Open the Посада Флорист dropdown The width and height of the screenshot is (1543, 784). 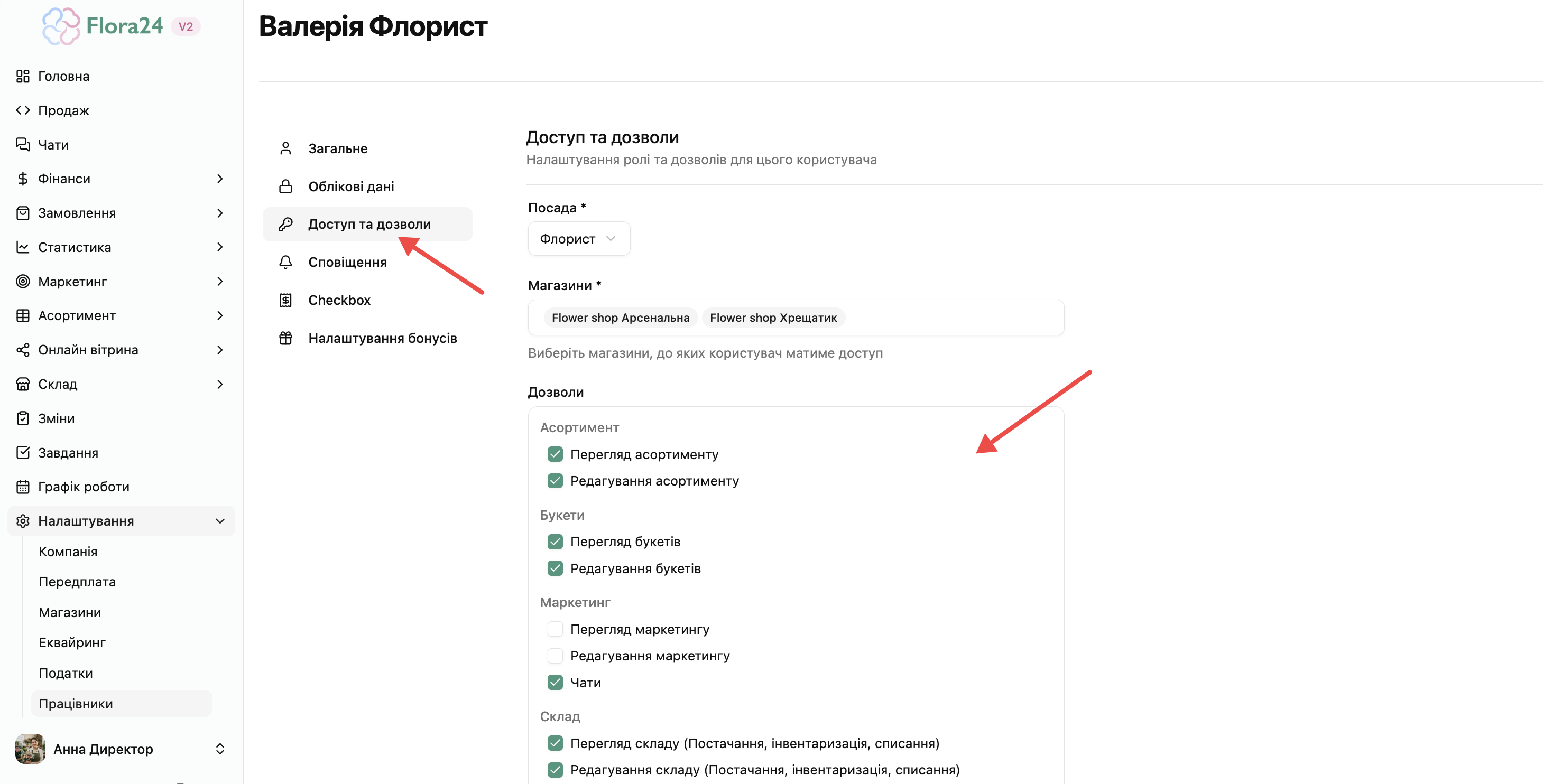coord(579,239)
